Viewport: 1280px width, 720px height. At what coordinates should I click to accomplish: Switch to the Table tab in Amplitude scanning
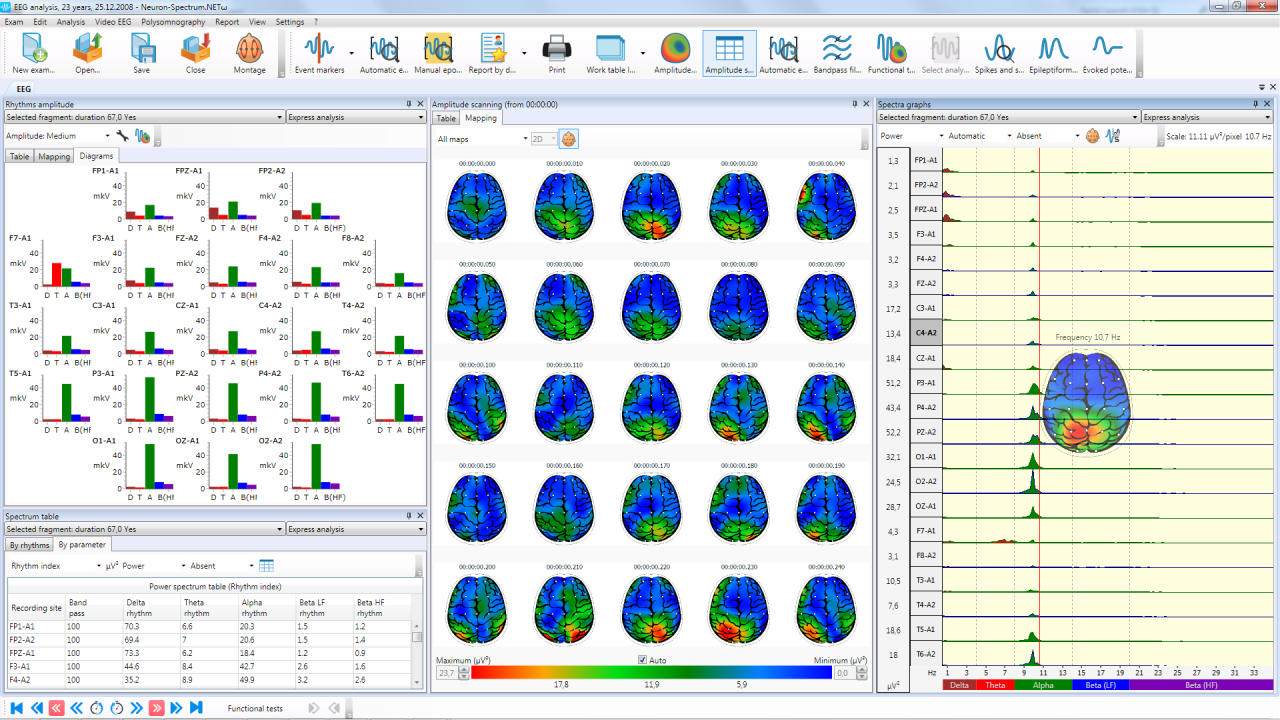pyautogui.click(x=446, y=118)
